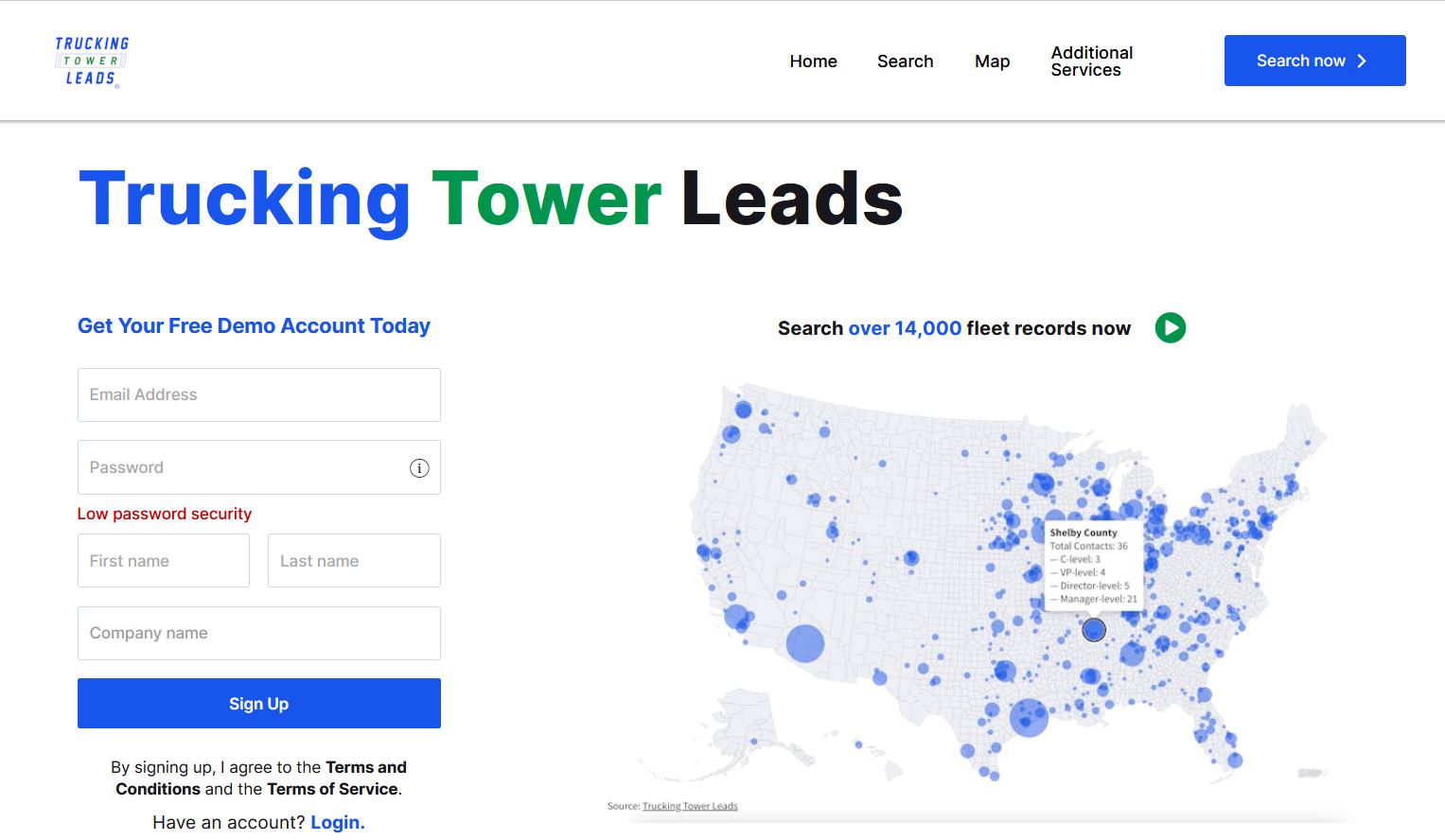Open the Home menu item
Screen dimensions: 1445x840
pos(813,61)
